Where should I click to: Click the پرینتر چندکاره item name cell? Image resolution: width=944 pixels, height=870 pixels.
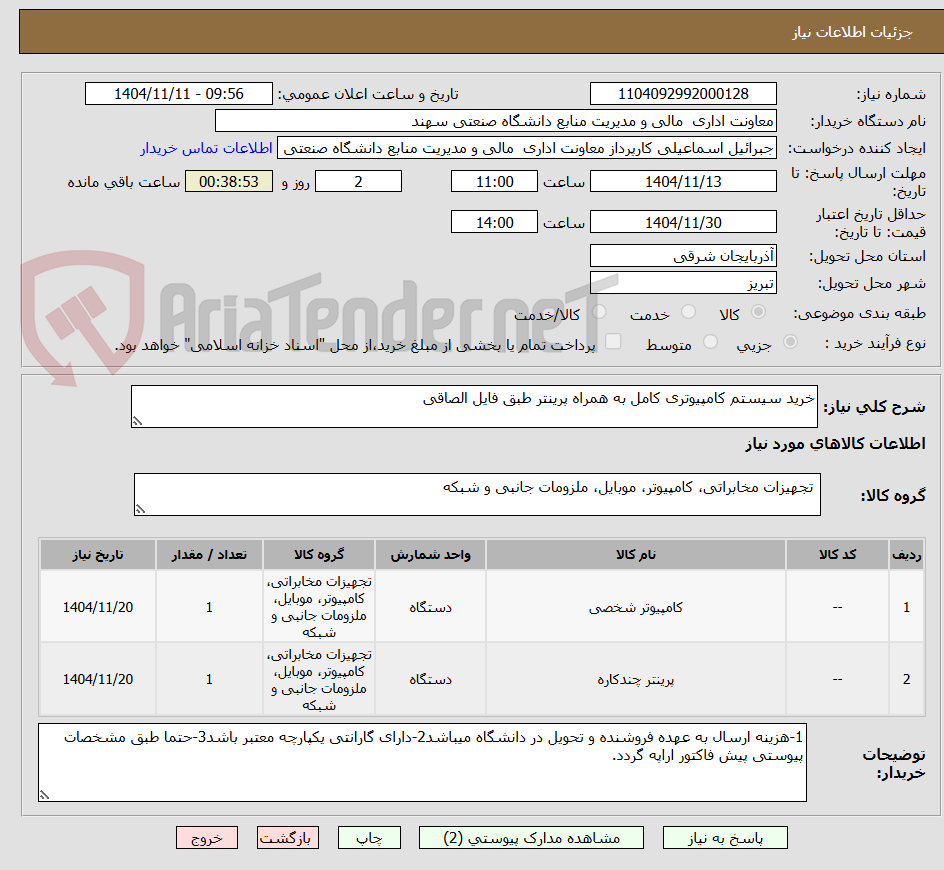pyautogui.click(x=636, y=679)
